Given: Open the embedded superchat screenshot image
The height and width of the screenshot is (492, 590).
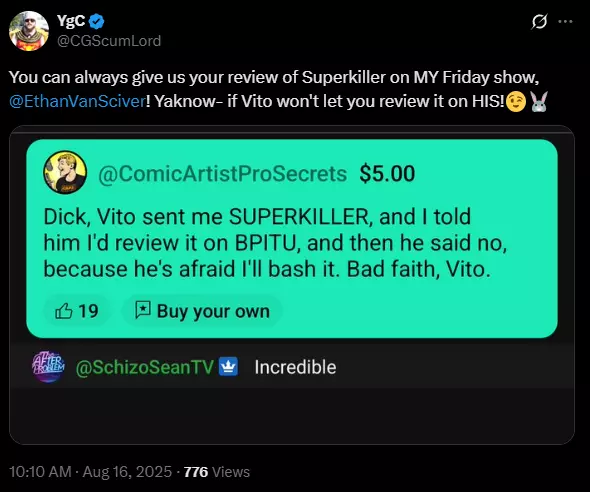Looking at the screenshot, I should click(x=292, y=285).
